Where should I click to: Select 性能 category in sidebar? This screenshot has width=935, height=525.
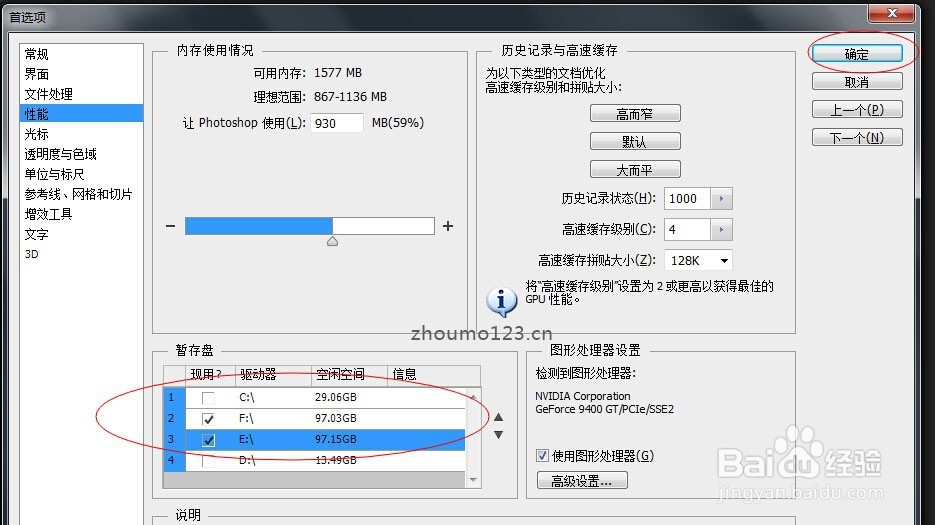81,113
